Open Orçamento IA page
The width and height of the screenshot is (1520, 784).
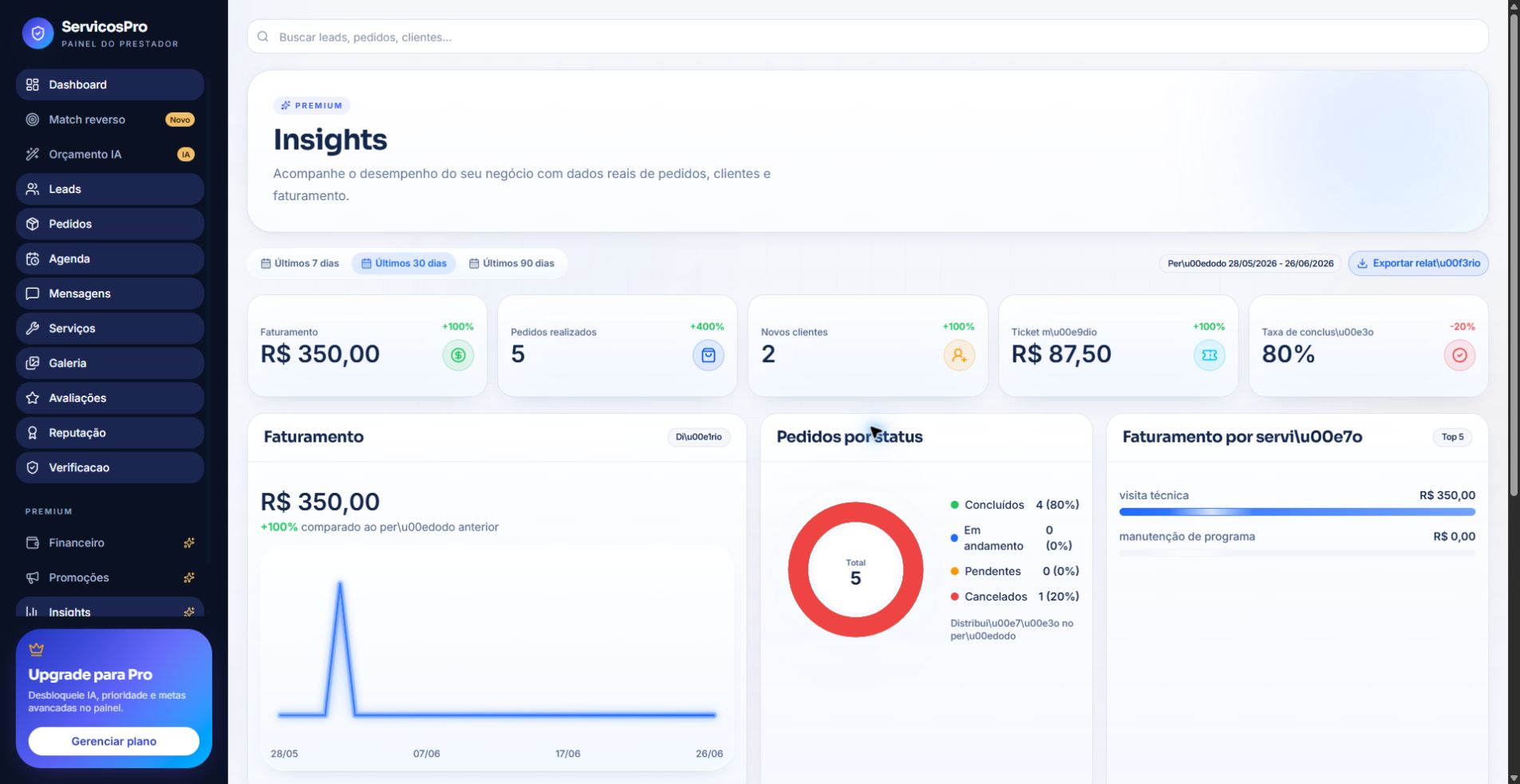tap(110, 154)
